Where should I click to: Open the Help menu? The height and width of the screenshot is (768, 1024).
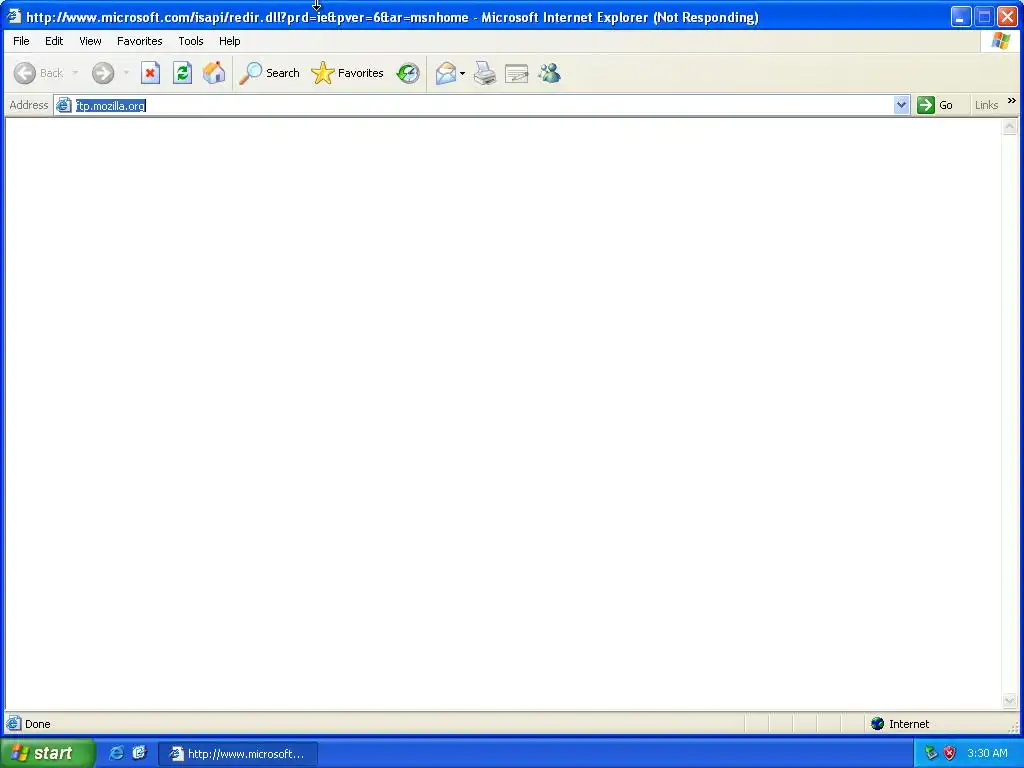(229, 41)
